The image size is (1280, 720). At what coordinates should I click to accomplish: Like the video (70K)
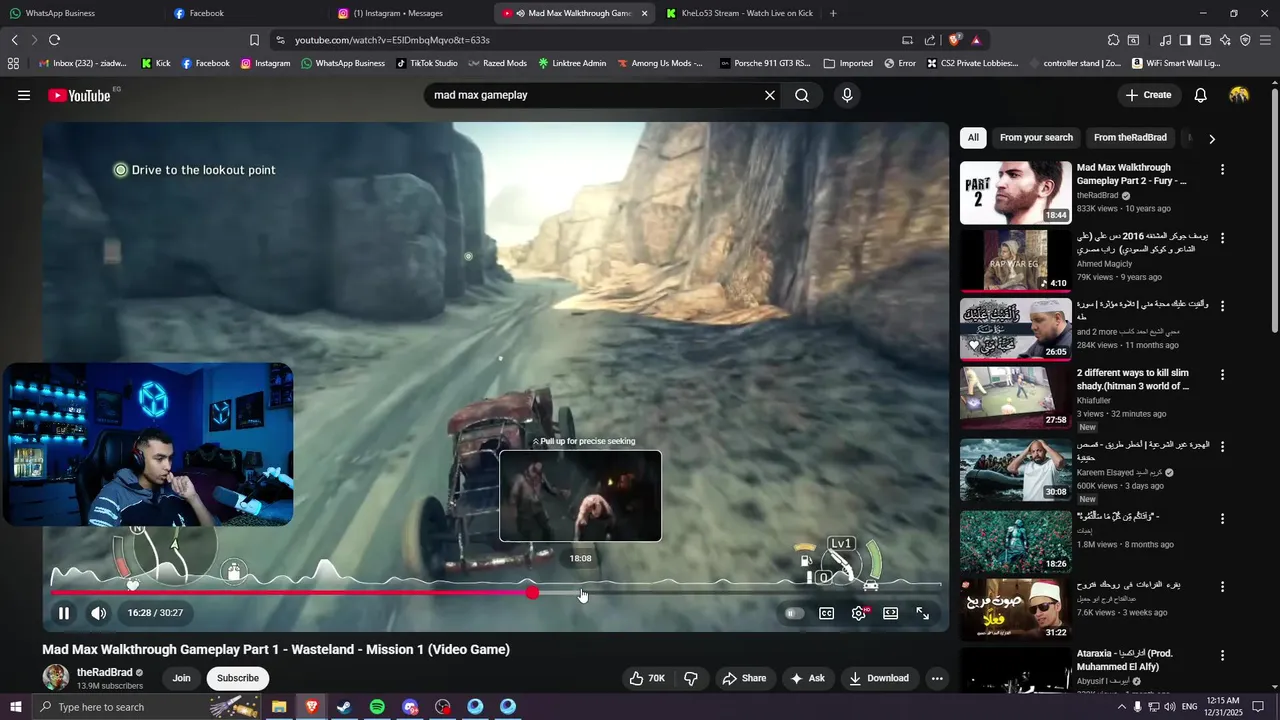(647, 678)
